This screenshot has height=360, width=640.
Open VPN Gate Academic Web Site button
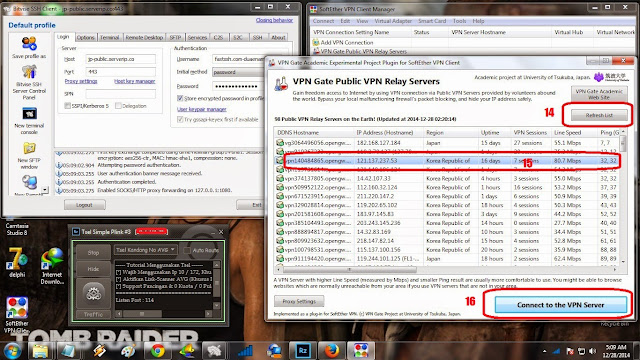click(599, 94)
